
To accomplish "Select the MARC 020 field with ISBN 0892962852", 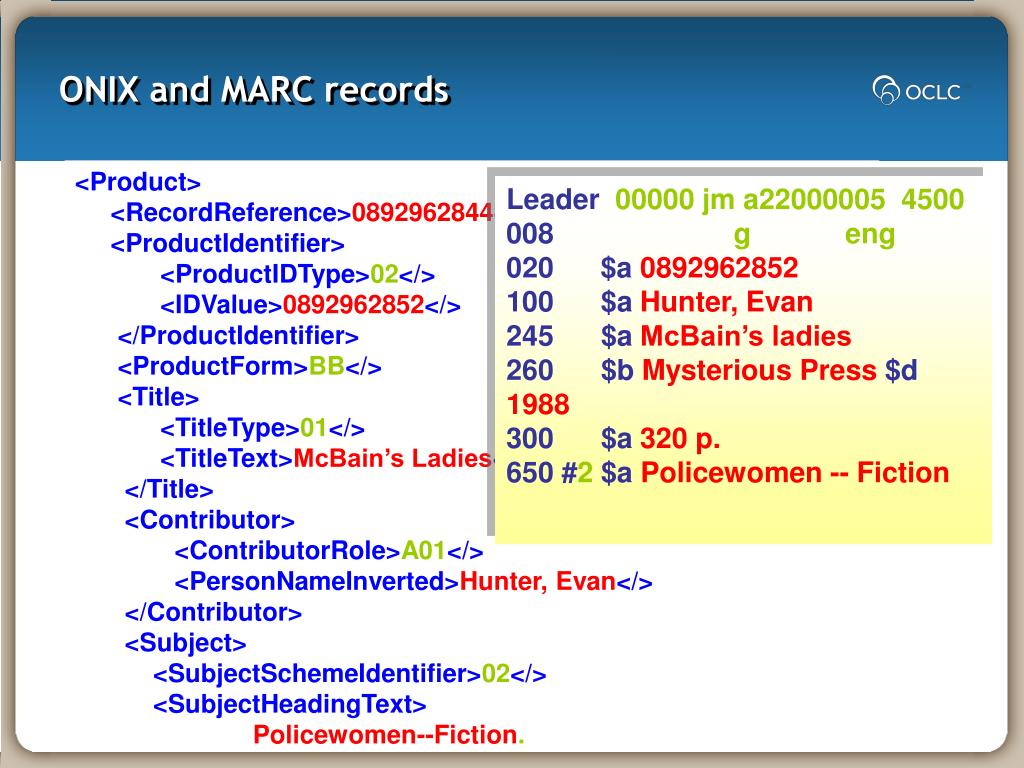I will tap(652, 268).
